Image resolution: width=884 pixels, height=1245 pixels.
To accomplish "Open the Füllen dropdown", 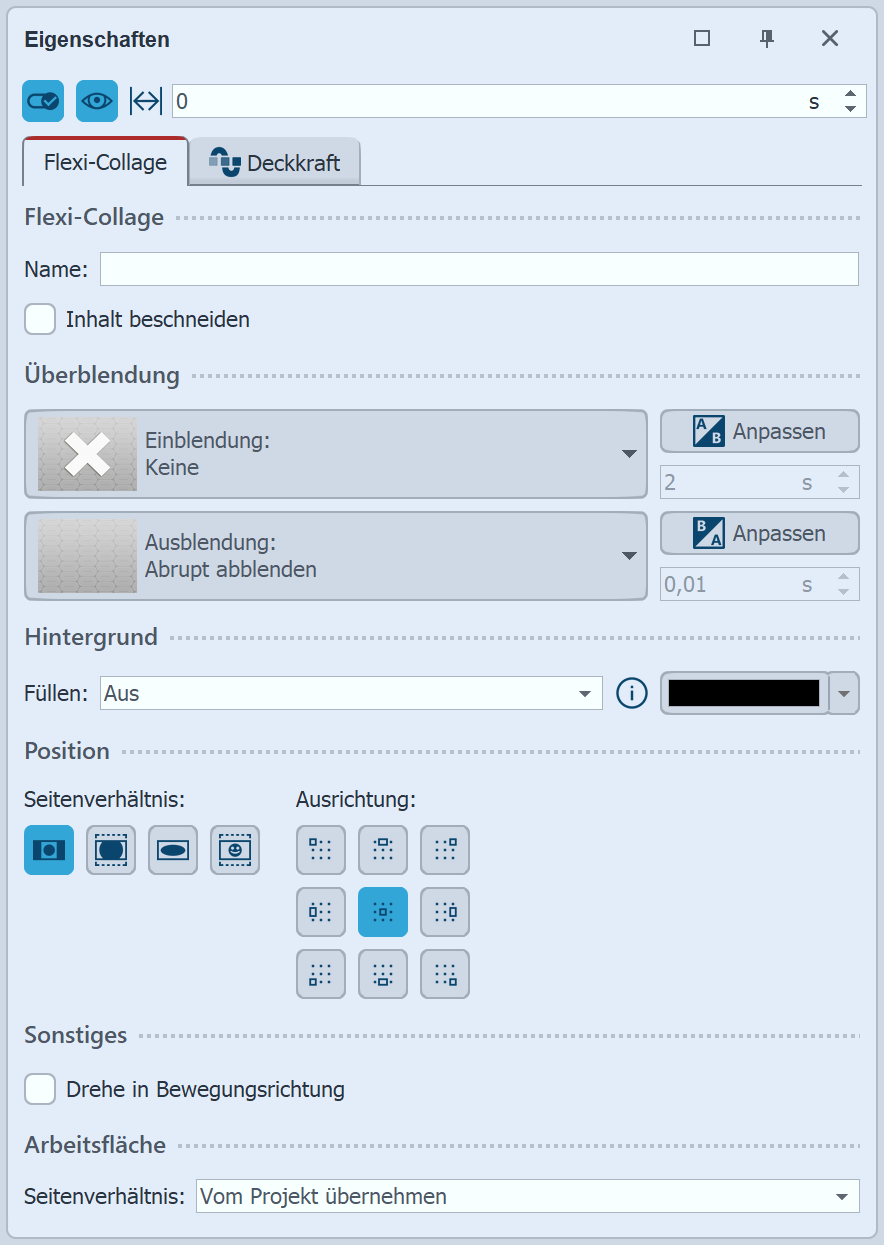I will pos(350,692).
